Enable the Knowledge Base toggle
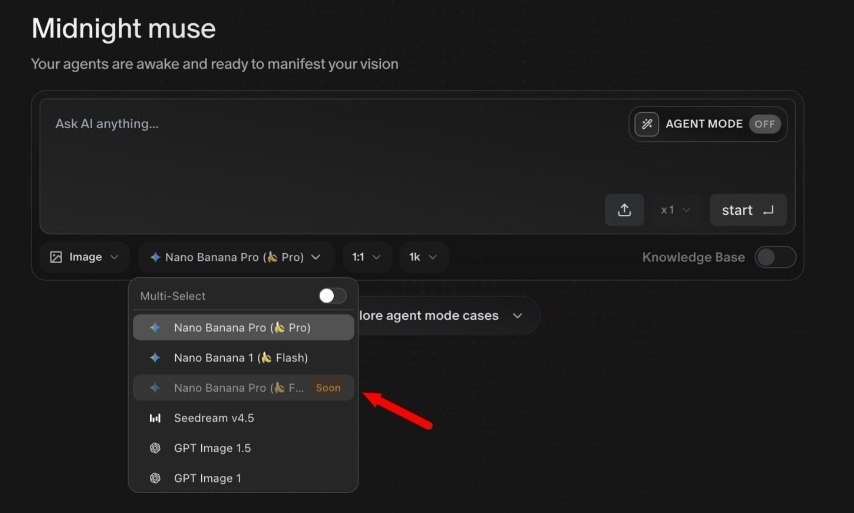Viewport: 854px width, 513px height. 775,257
